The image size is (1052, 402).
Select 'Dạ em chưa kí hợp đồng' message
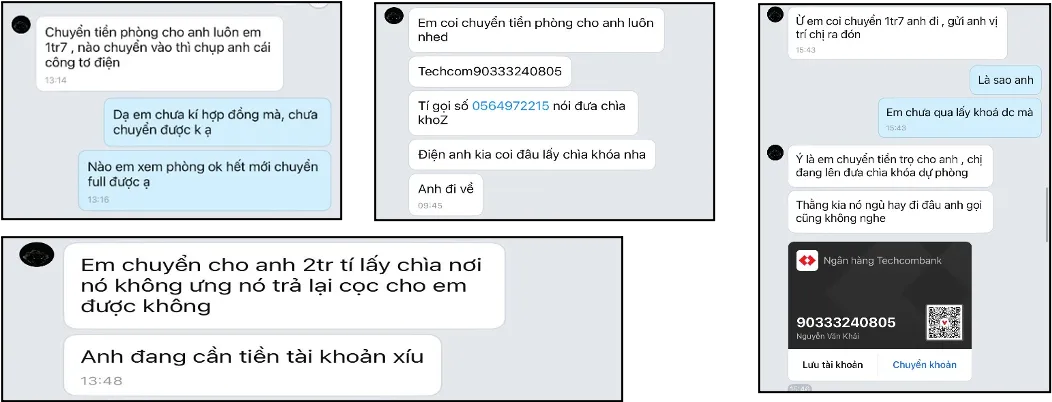tap(217, 121)
